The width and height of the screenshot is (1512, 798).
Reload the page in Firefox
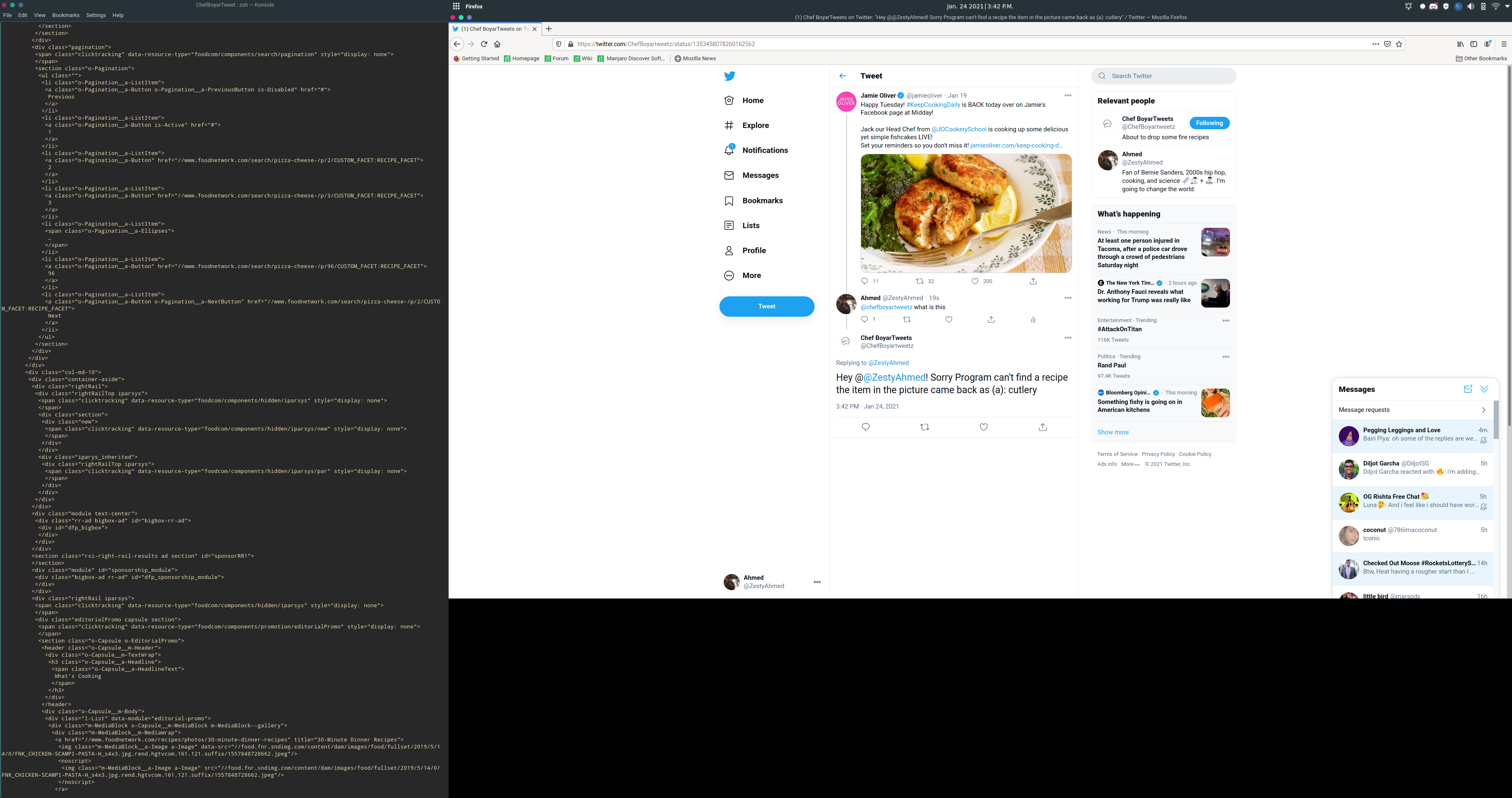(x=484, y=44)
